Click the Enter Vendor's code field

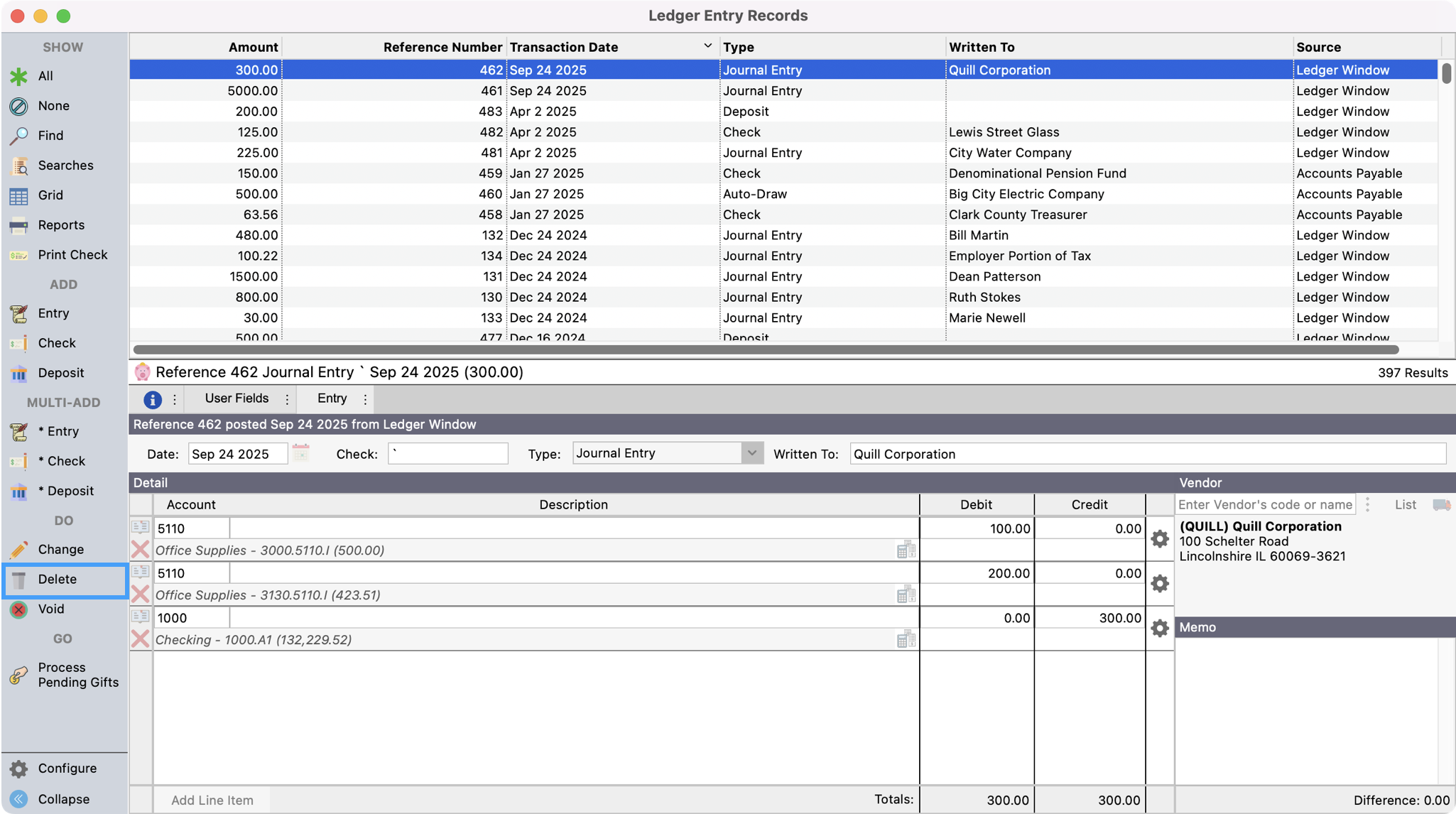(x=1264, y=504)
